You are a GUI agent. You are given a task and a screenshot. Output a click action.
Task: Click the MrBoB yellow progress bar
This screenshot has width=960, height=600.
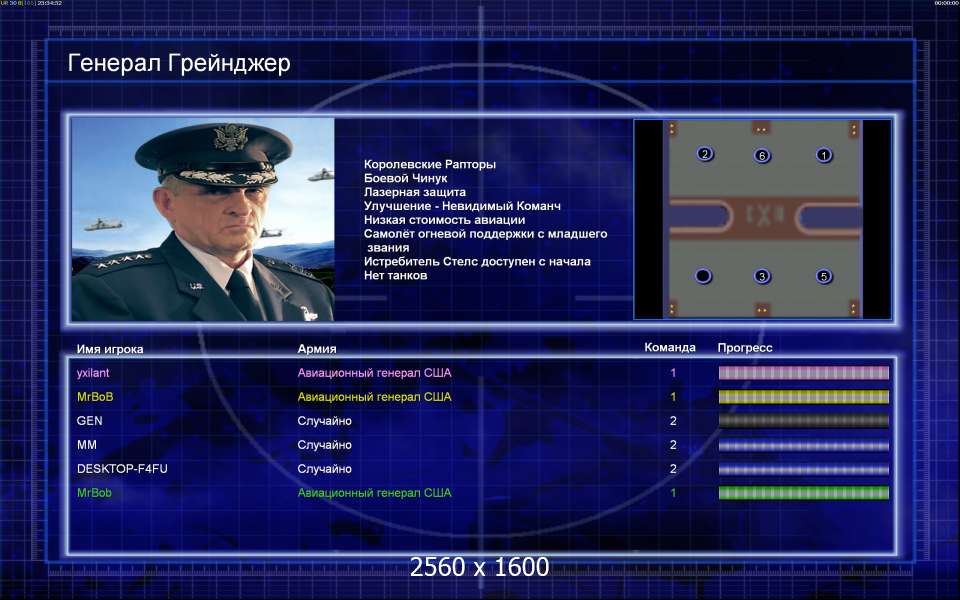pyautogui.click(x=803, y=397)
